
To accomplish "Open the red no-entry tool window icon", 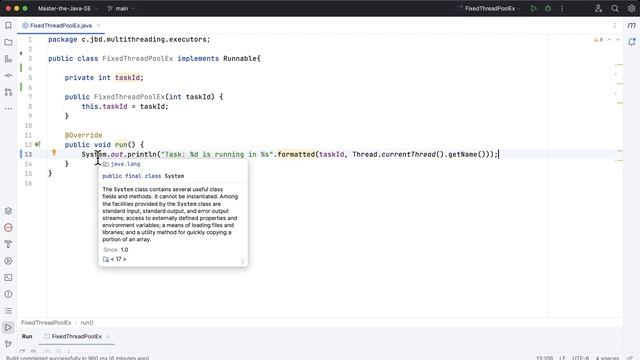I will coord(8,228).
